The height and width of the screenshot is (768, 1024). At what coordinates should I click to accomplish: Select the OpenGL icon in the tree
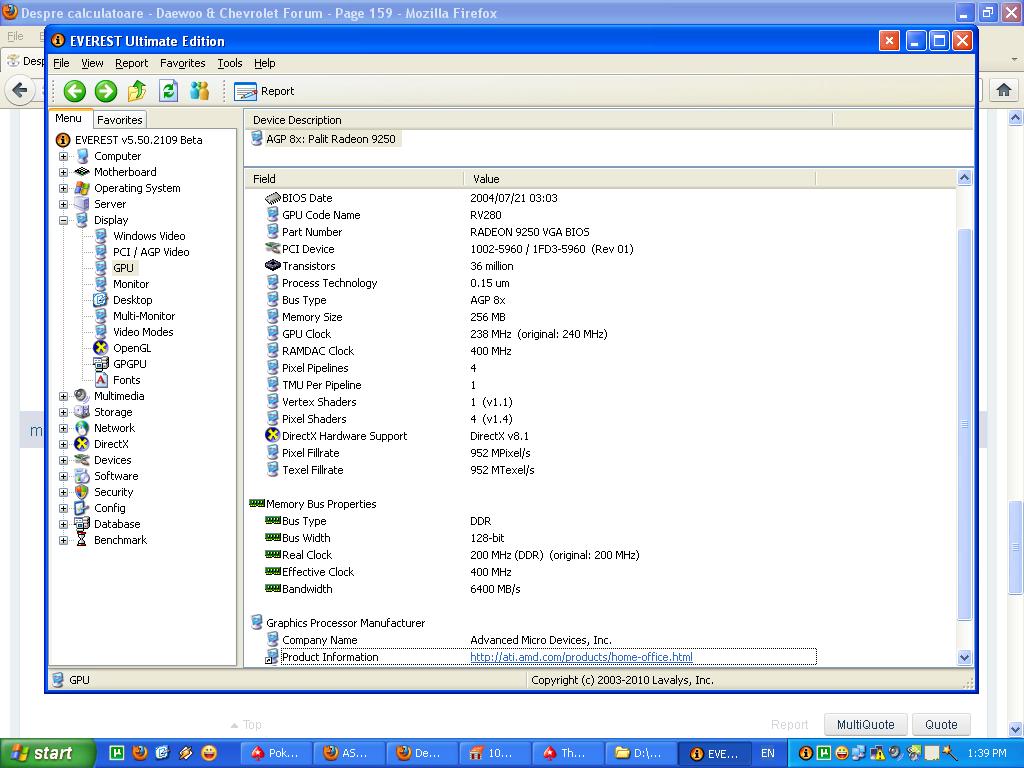click(x=101, y=348)
